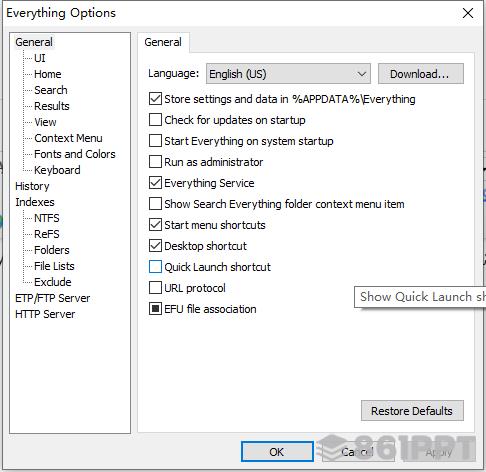Image resolution: width=486 pixels, height=472 pixels.
Task: Open the HTTP Server settings
Action: coord(45,314)
